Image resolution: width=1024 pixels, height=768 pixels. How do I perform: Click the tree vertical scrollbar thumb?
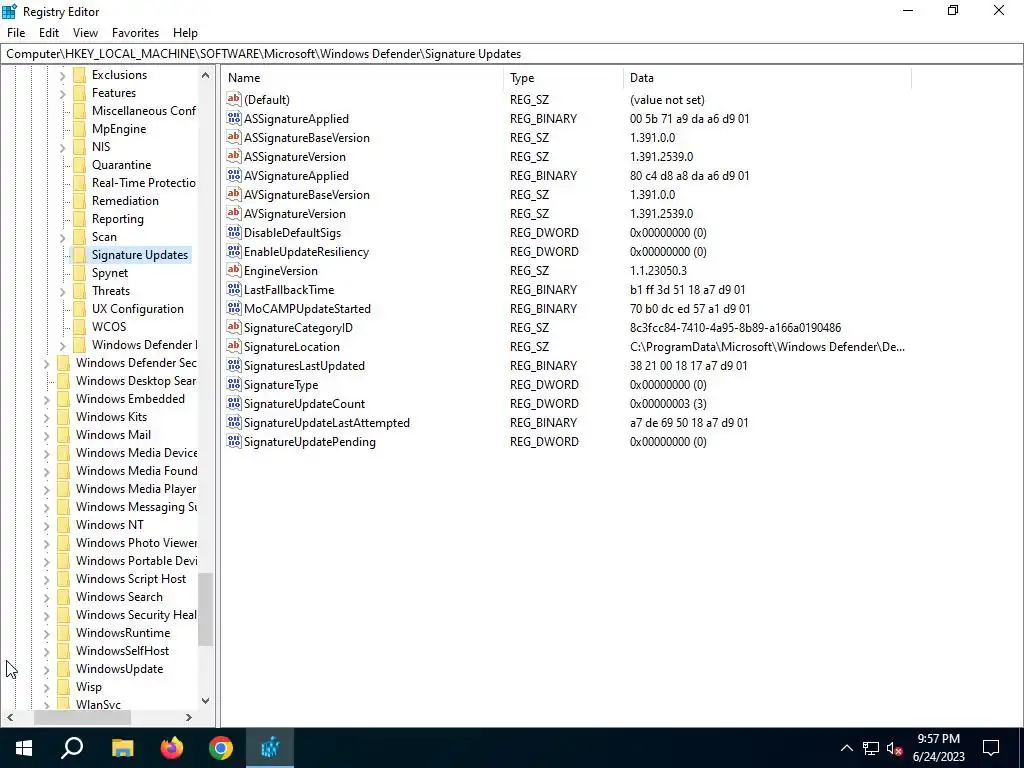(206, 609)
